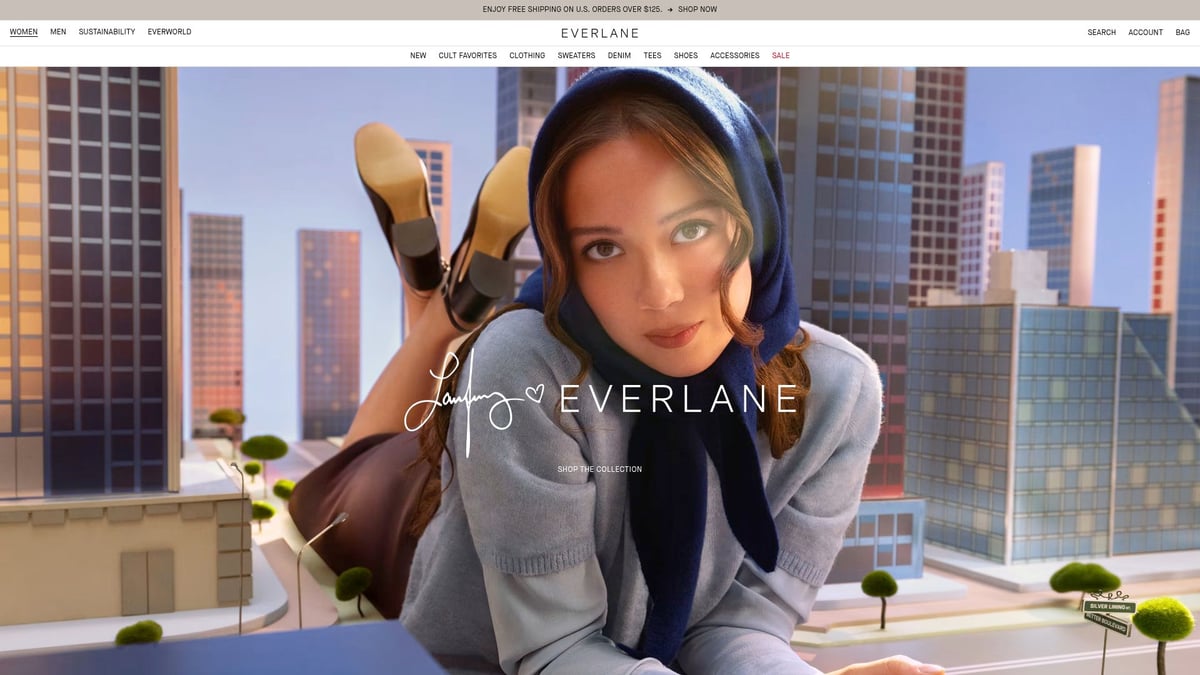View the shopping Bag

(1182, 33)
